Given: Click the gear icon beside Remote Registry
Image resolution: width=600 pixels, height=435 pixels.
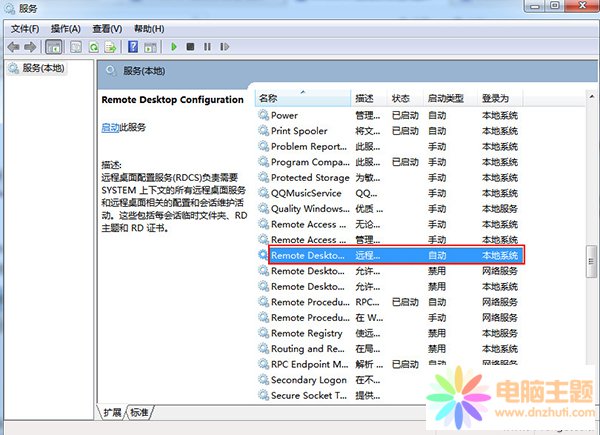Looking at the screenshot, I should [264, 333].
